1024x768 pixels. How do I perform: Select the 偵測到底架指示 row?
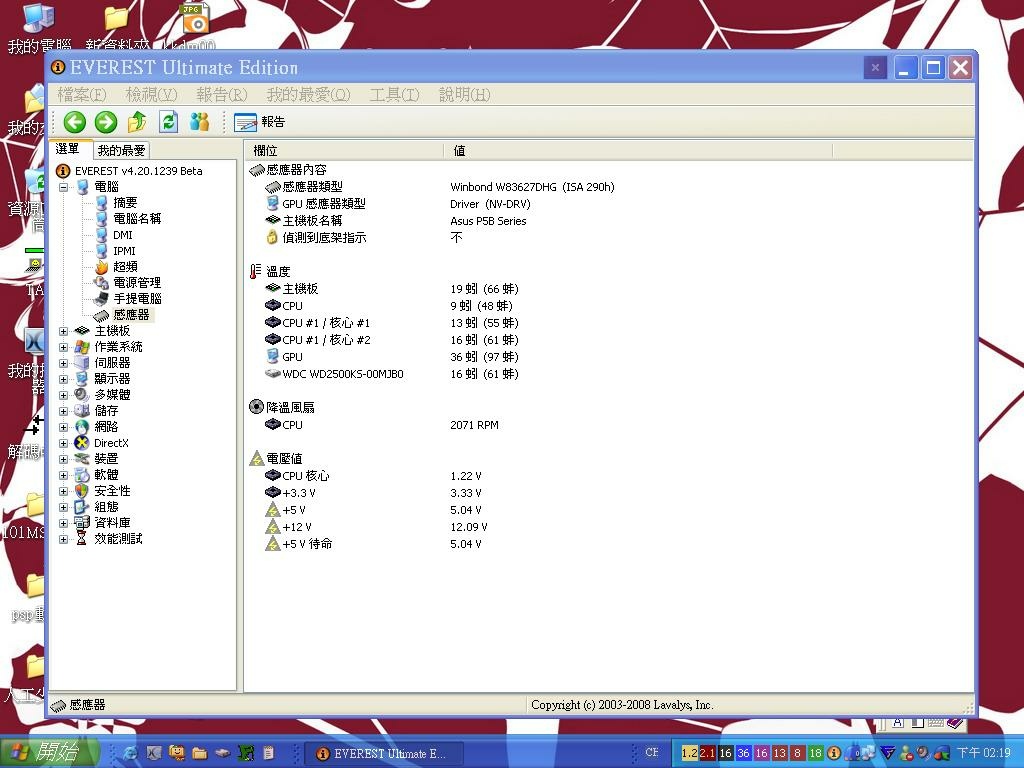[x=364, y=238]
